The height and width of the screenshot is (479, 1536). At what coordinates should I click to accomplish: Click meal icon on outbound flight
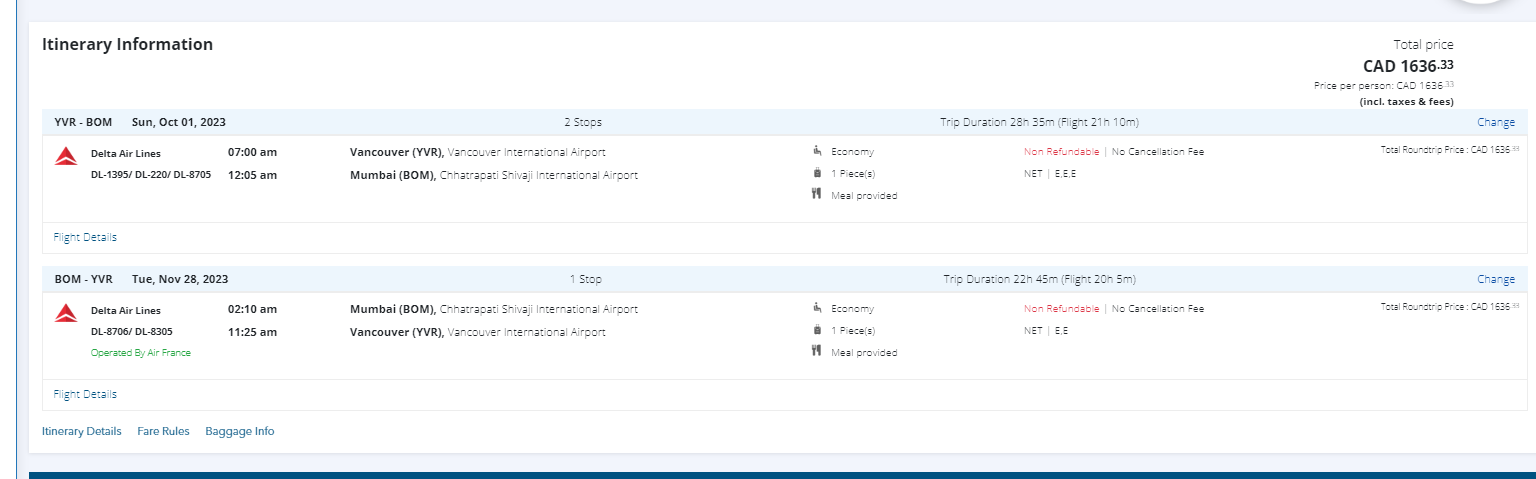point(817,195)
